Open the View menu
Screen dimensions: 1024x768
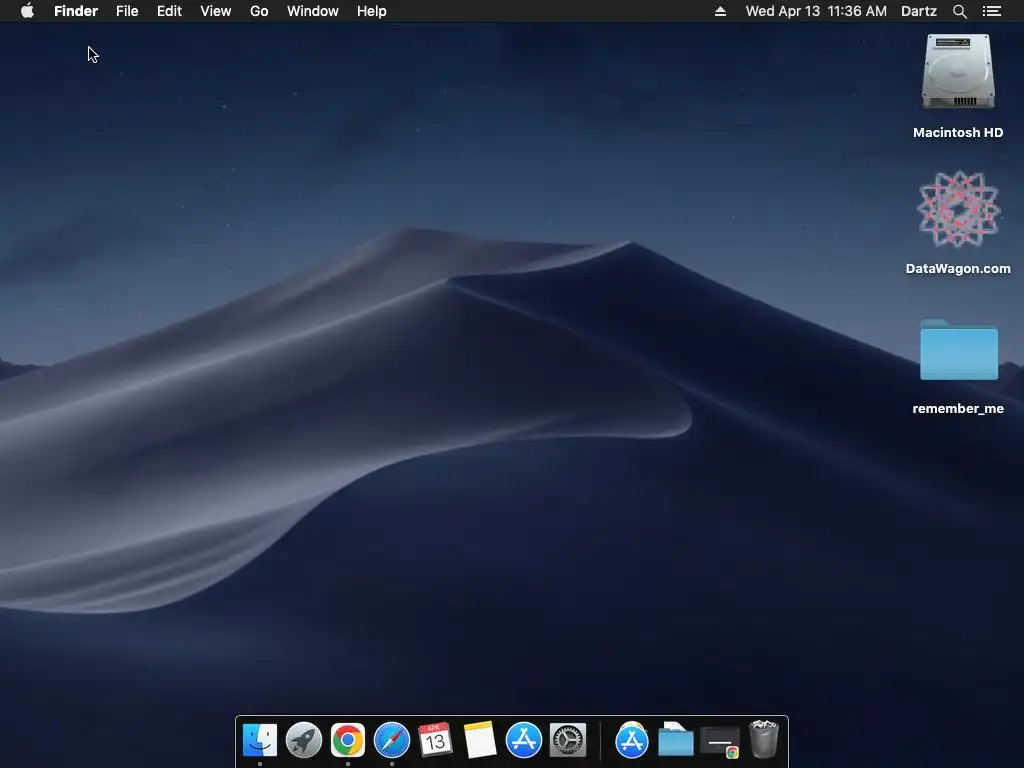point(216,11)
